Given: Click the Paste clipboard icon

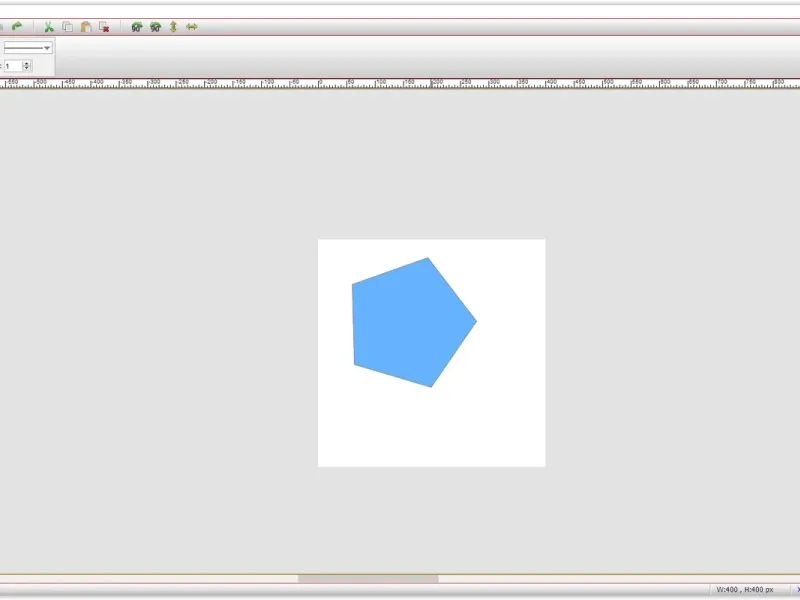Looking at the screenshot, I should click(x=86, y=27).
